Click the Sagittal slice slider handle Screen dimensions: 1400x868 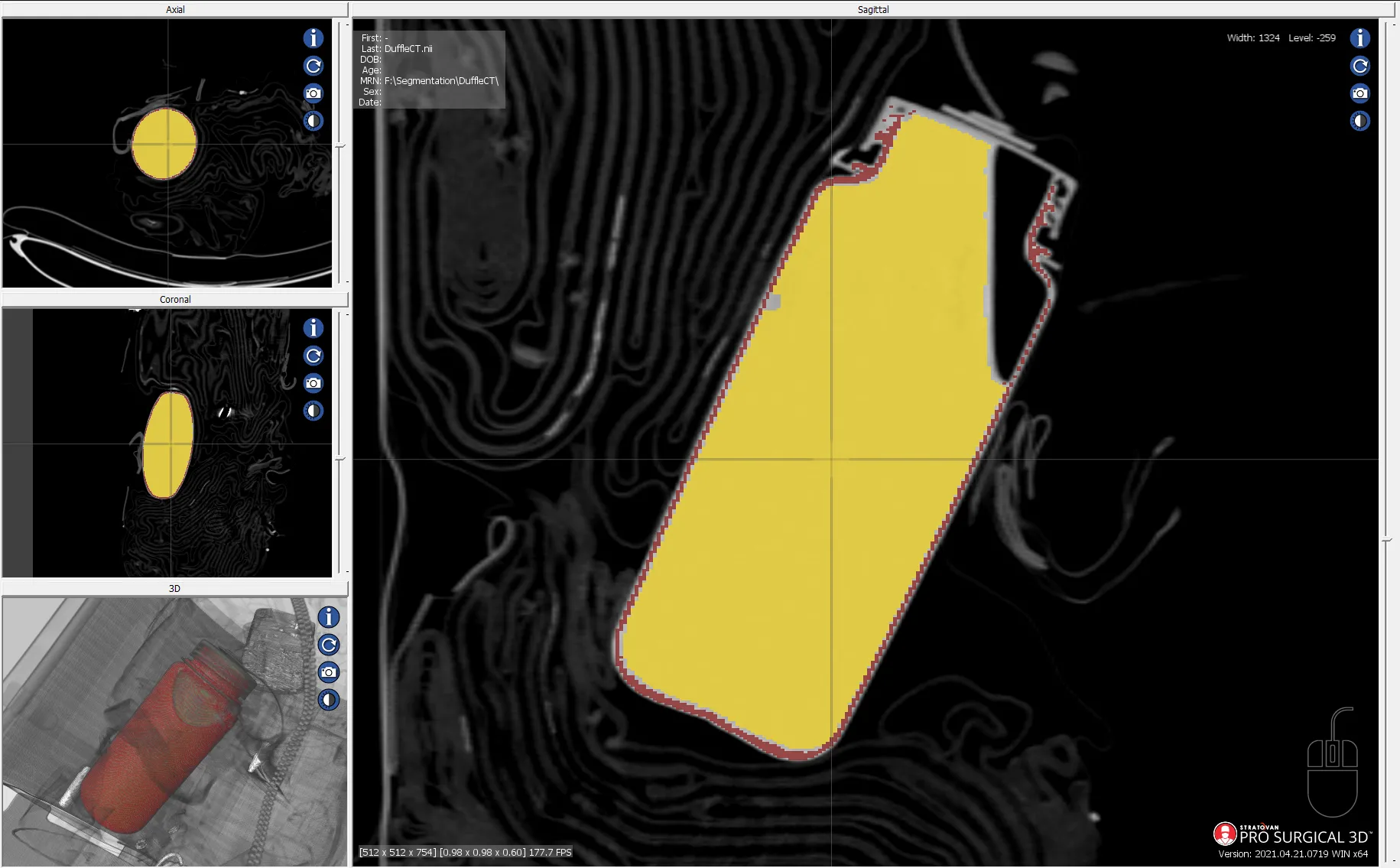point(1387,541)
